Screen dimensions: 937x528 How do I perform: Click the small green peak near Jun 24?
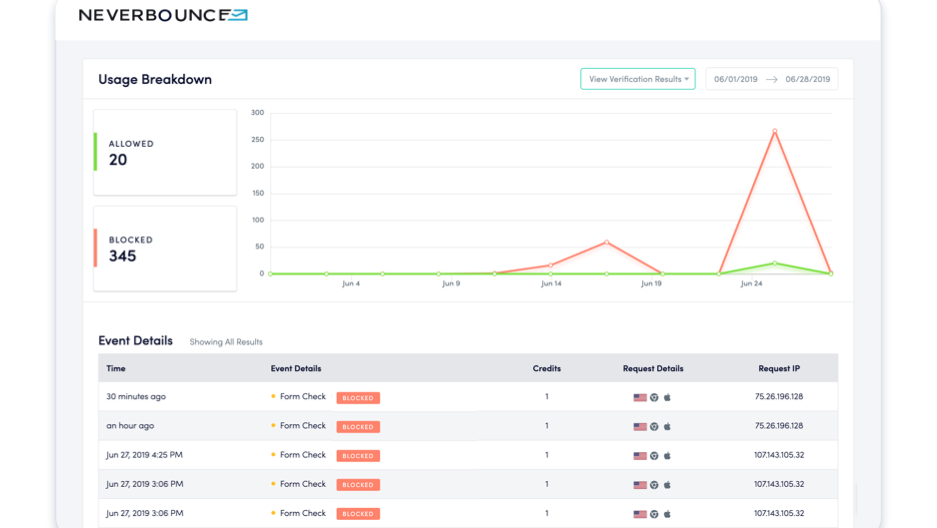point(774,264)
